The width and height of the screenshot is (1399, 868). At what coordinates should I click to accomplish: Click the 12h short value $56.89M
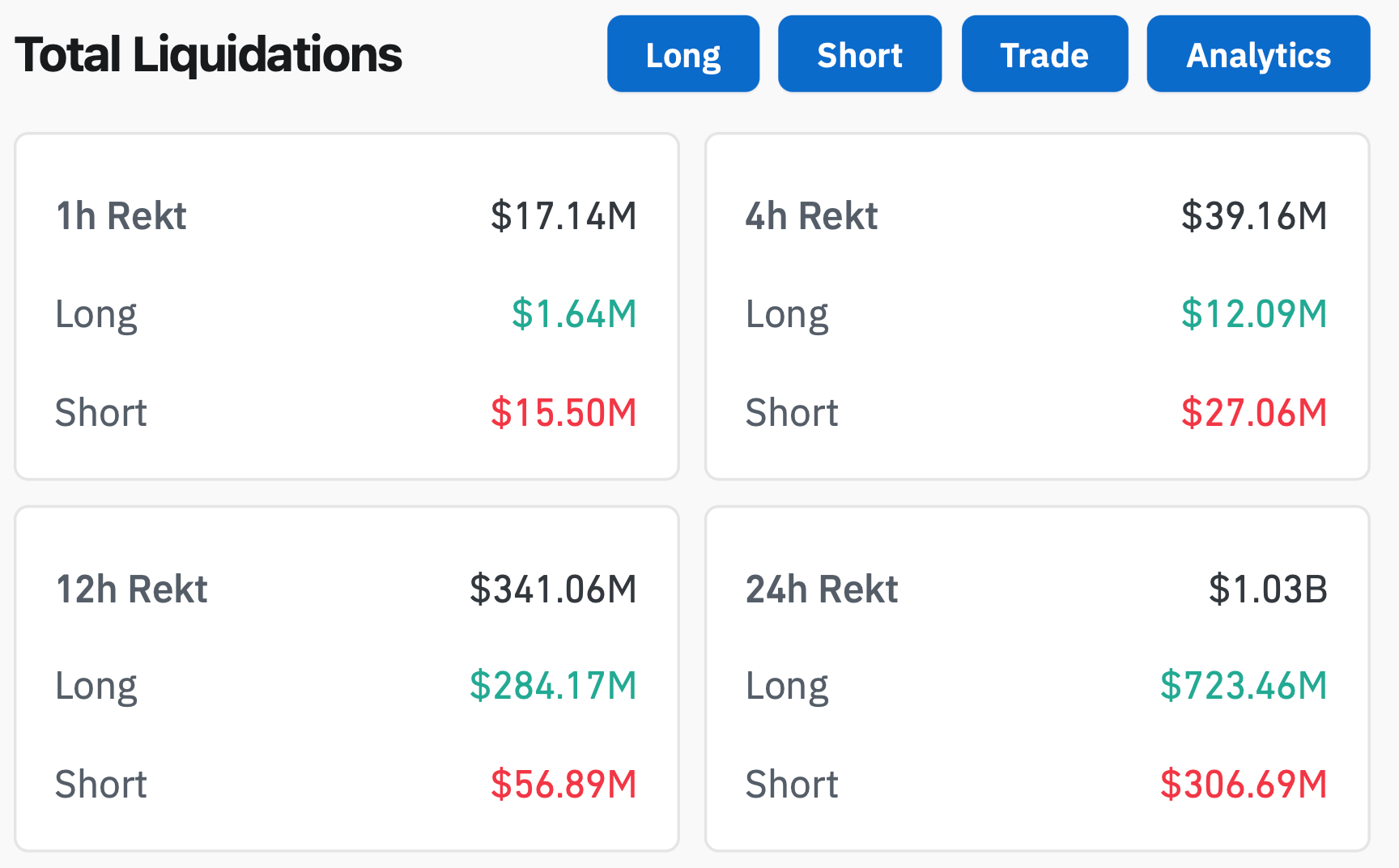pyautogui.click(x=563, y=785)
